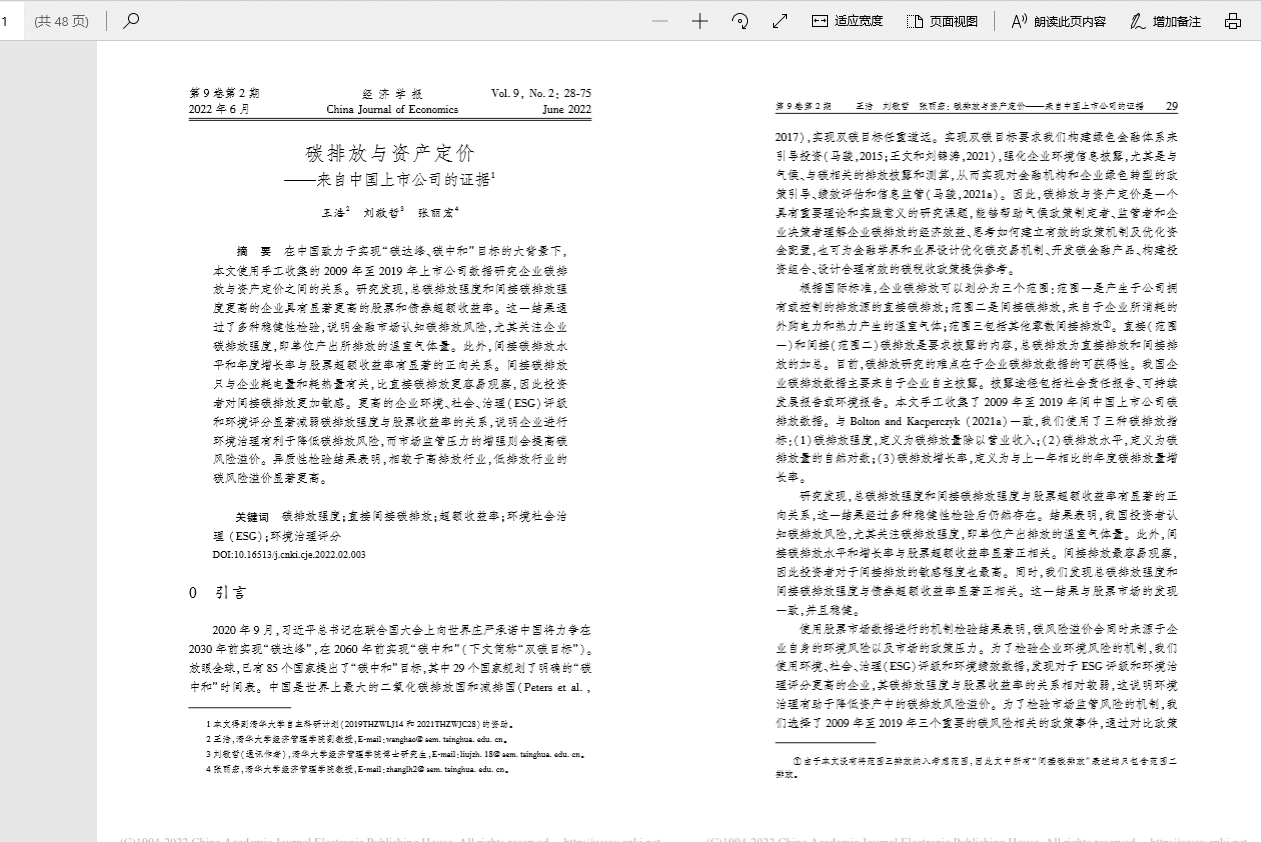Click author name 张丽宏

[436, 212]
